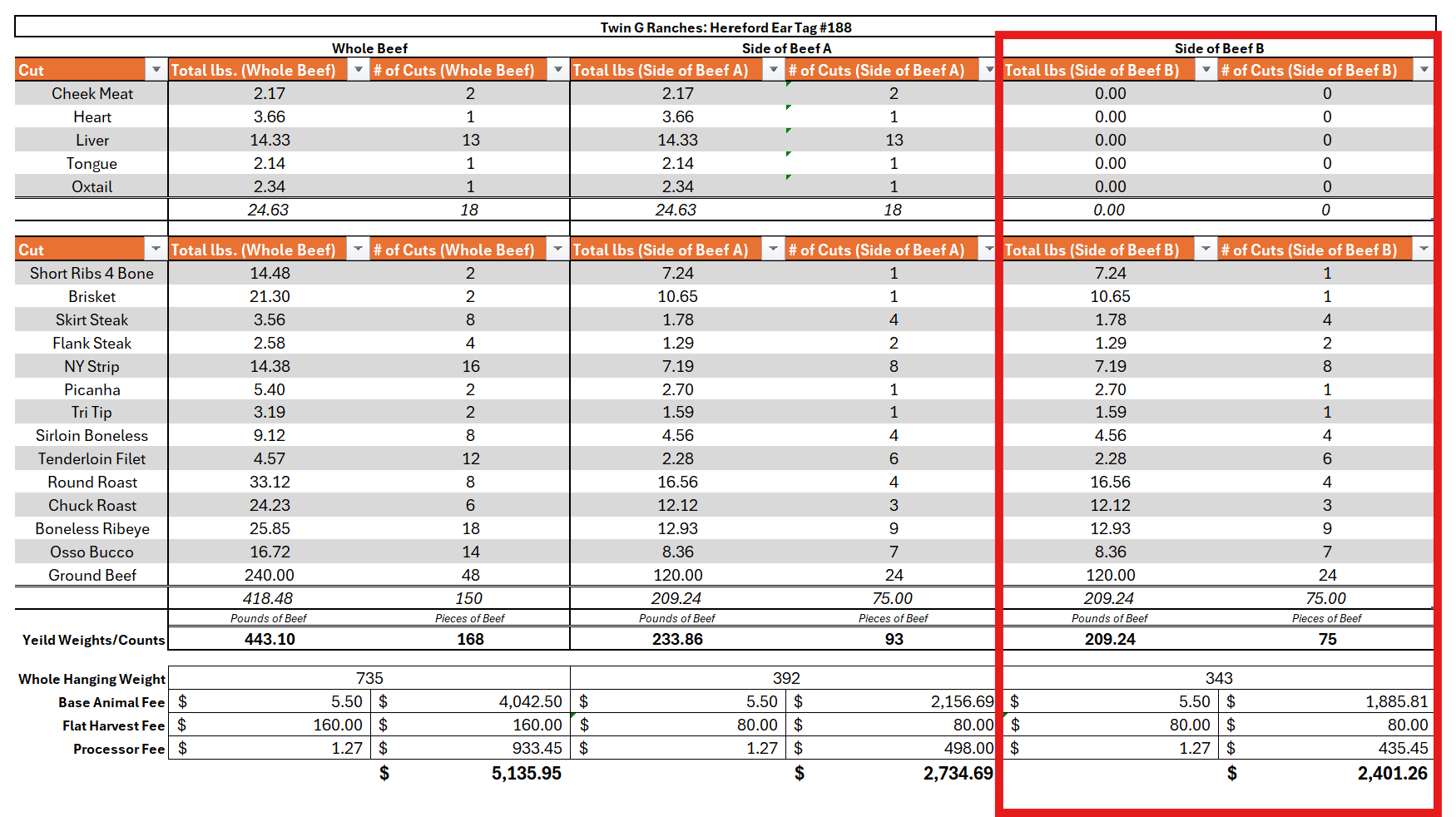Screen dimensions: 1456x817
Task: Click the Yeild Weights/Counts label cell
Action: [x=93, y=640]
